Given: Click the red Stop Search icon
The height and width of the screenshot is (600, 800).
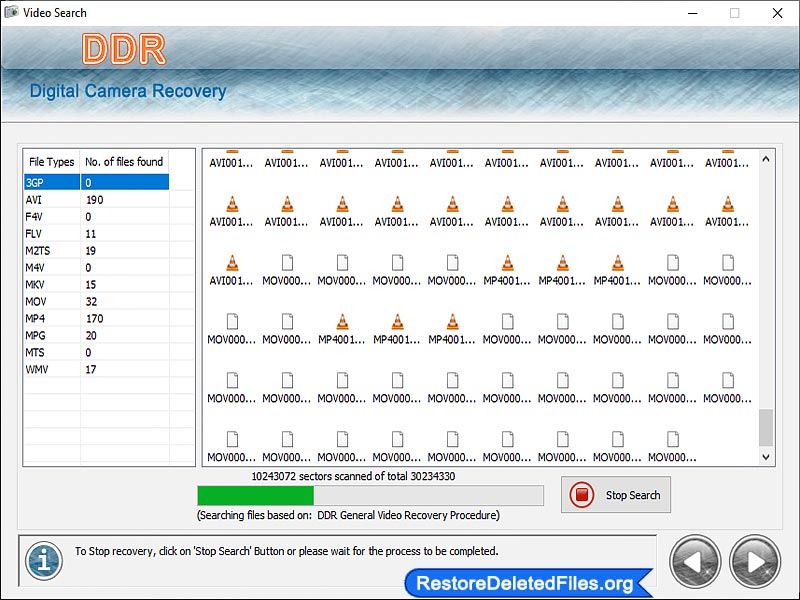Looking at the screenshot, I should coord(582,494).
